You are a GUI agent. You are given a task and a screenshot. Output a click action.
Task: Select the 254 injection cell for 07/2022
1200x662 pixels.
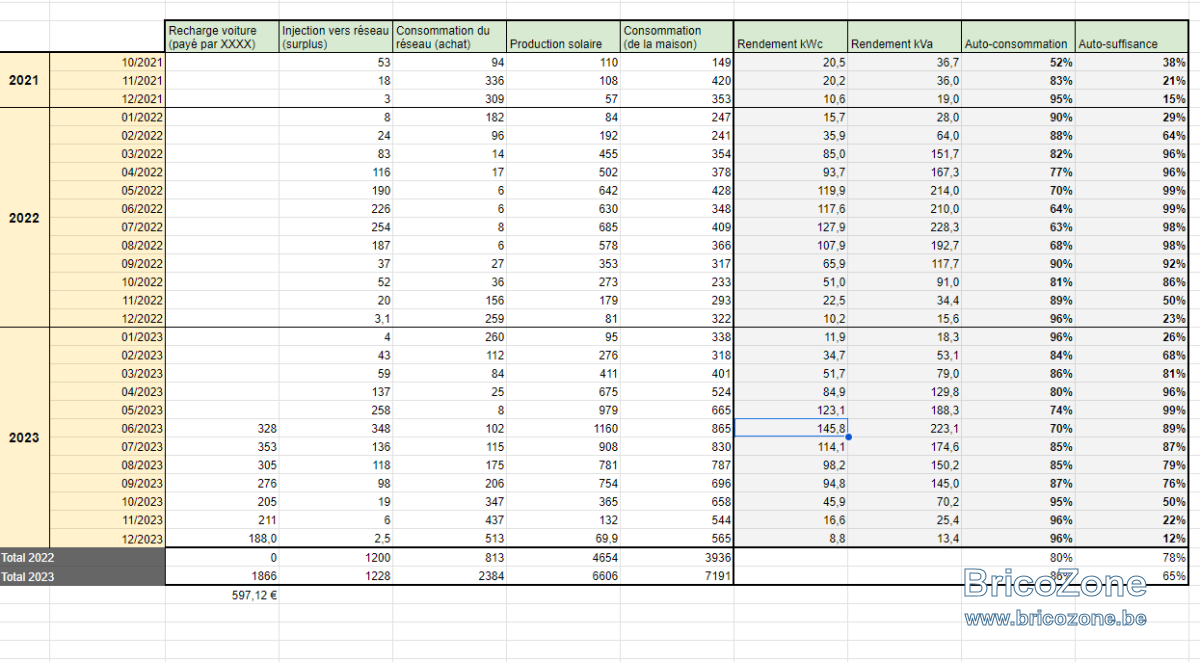[336, 227]
